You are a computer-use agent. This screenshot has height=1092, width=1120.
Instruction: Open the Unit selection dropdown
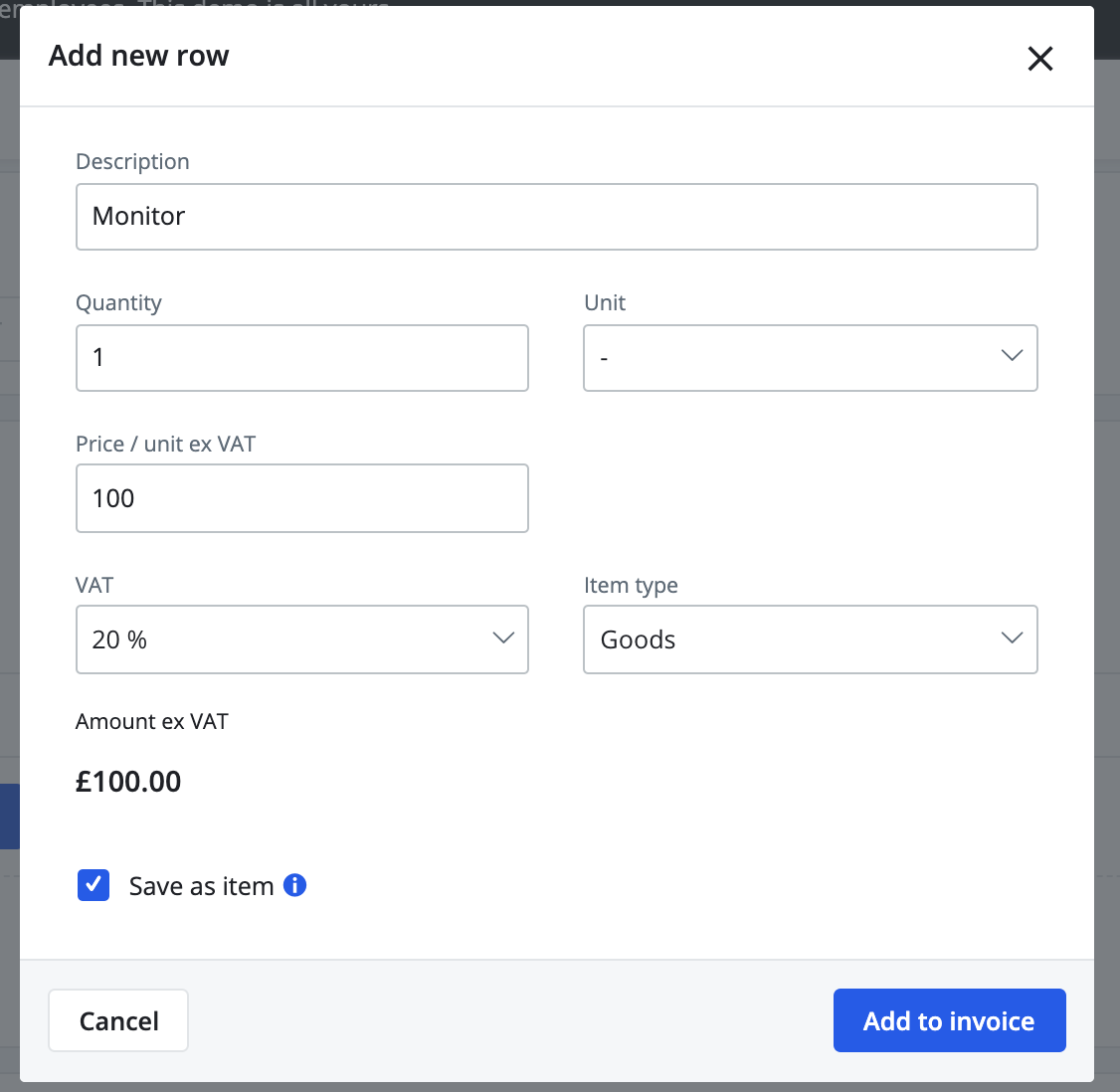tap(810, 358)
